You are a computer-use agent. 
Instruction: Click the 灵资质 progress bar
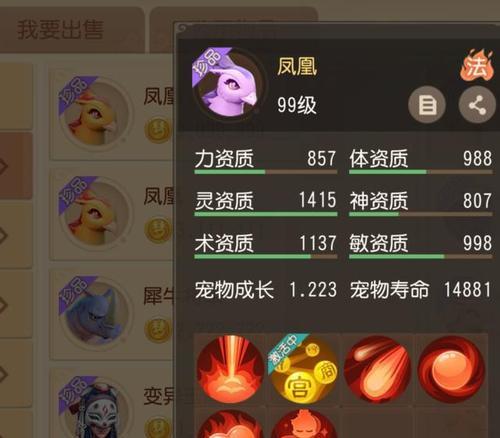pyautogui.click(x=266, y=214)
